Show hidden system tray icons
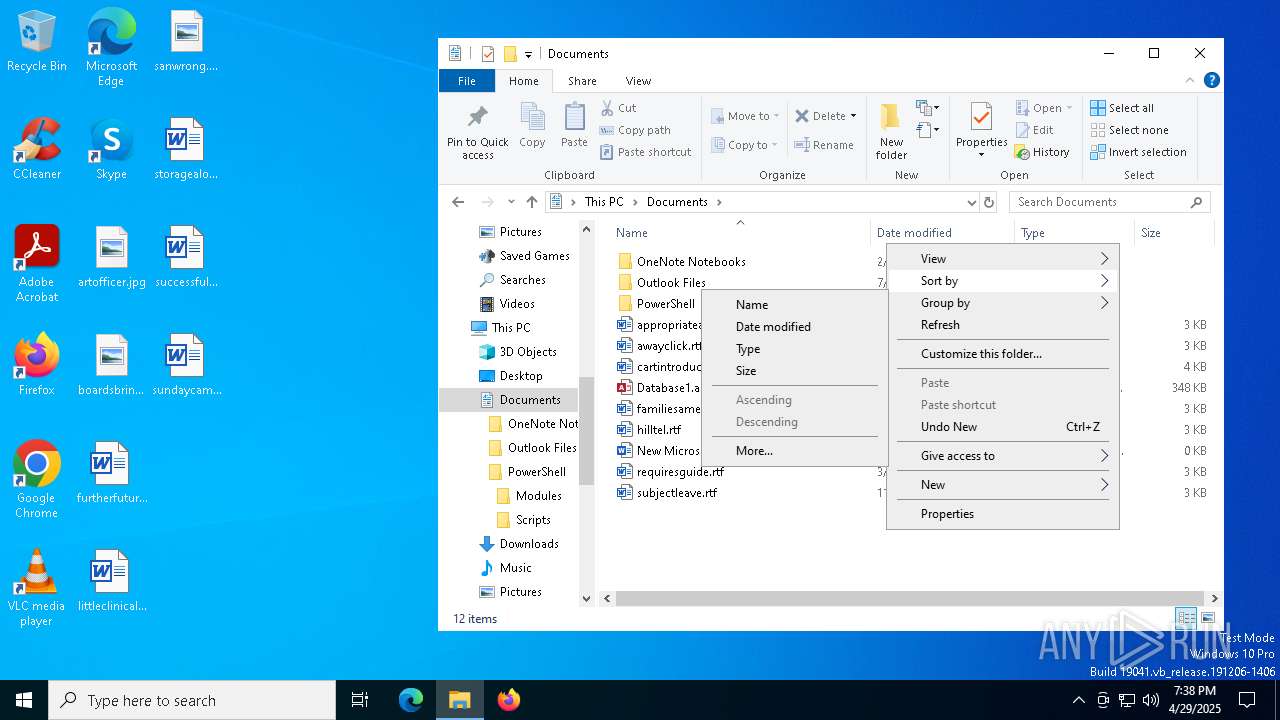1280x720 pixels. click(x=1078, y=700)
